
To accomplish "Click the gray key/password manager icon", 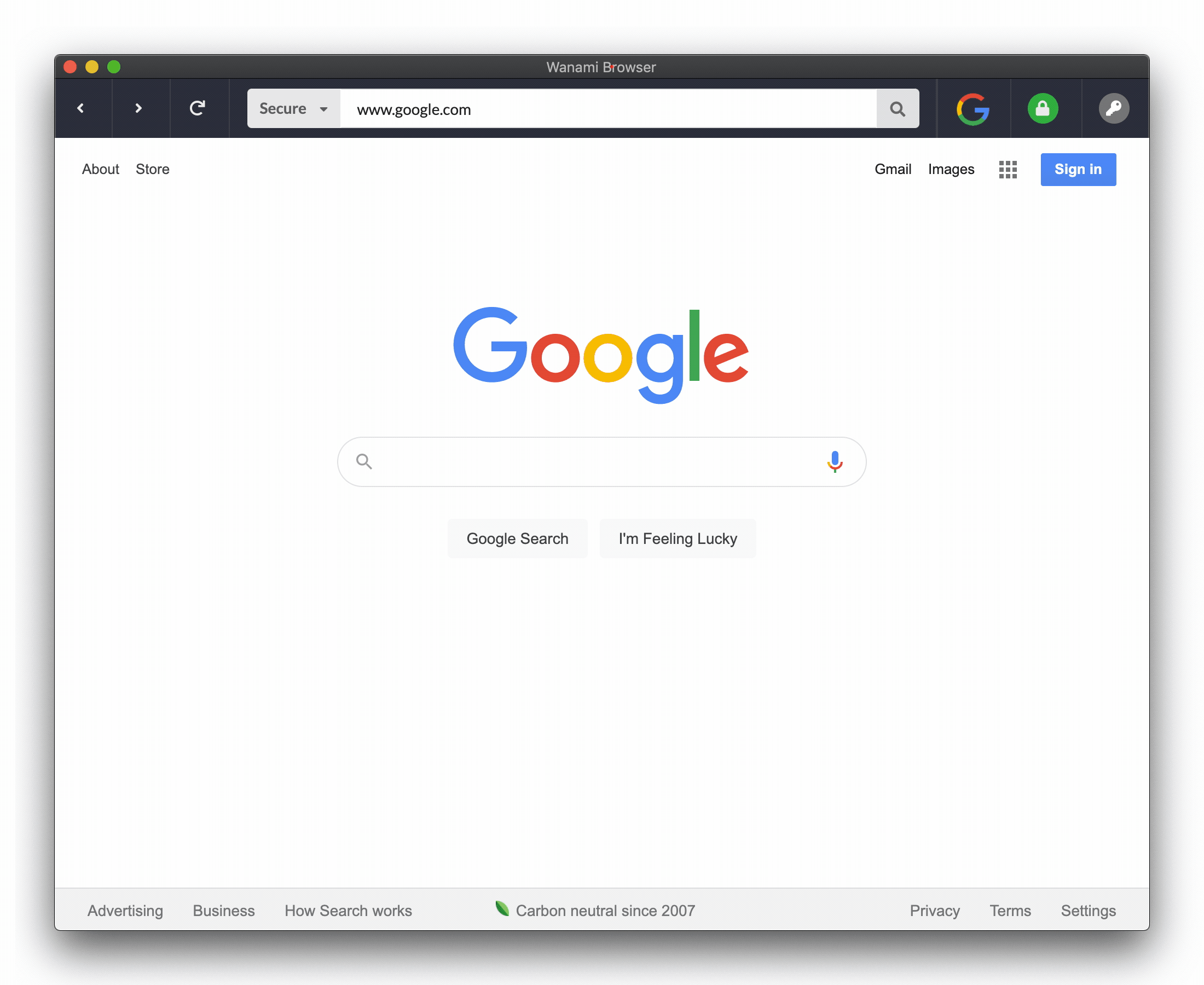I will (1113, 108).
